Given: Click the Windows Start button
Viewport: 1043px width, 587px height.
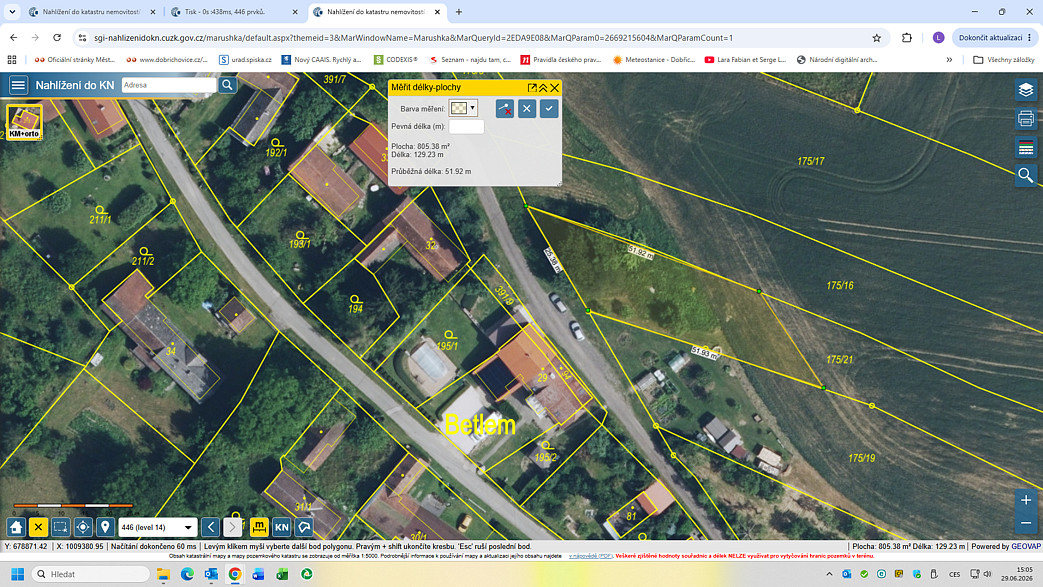Looking at the screenshot, I should (18, 574).
